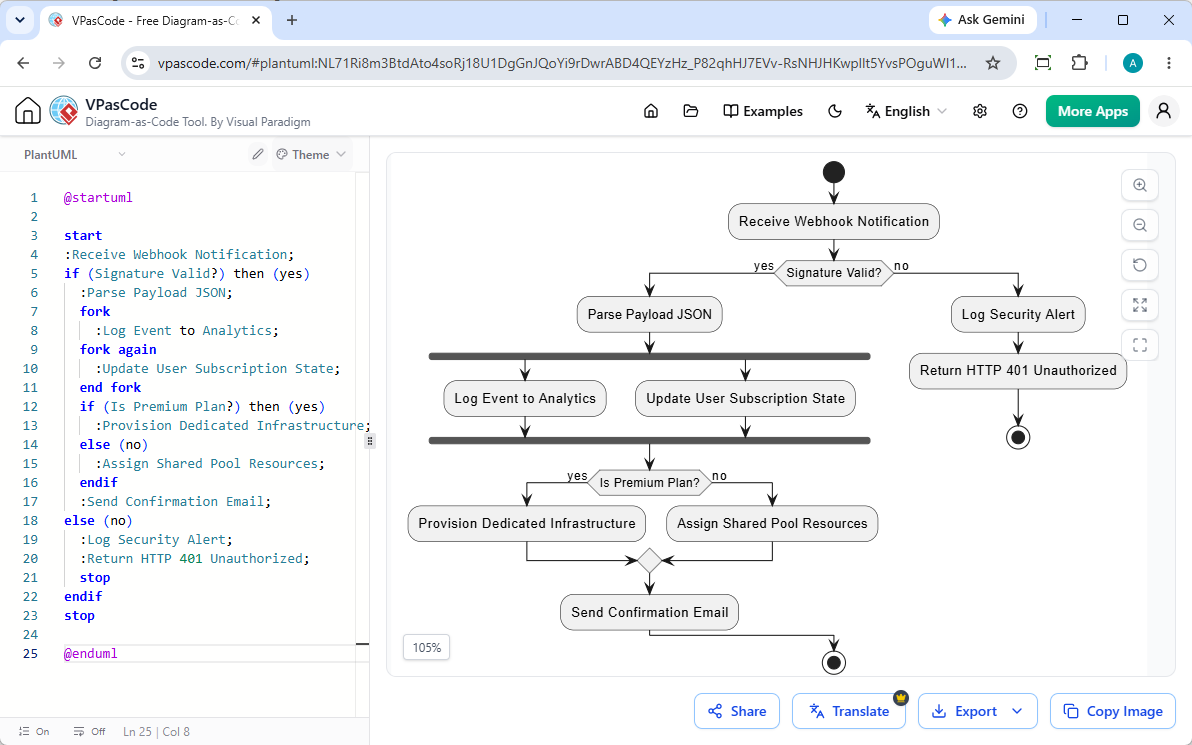Click ':Send Confirmation Email;' code line
Image resolution: width=1192 pixels, height=745 pixels.
pos(175,502)
